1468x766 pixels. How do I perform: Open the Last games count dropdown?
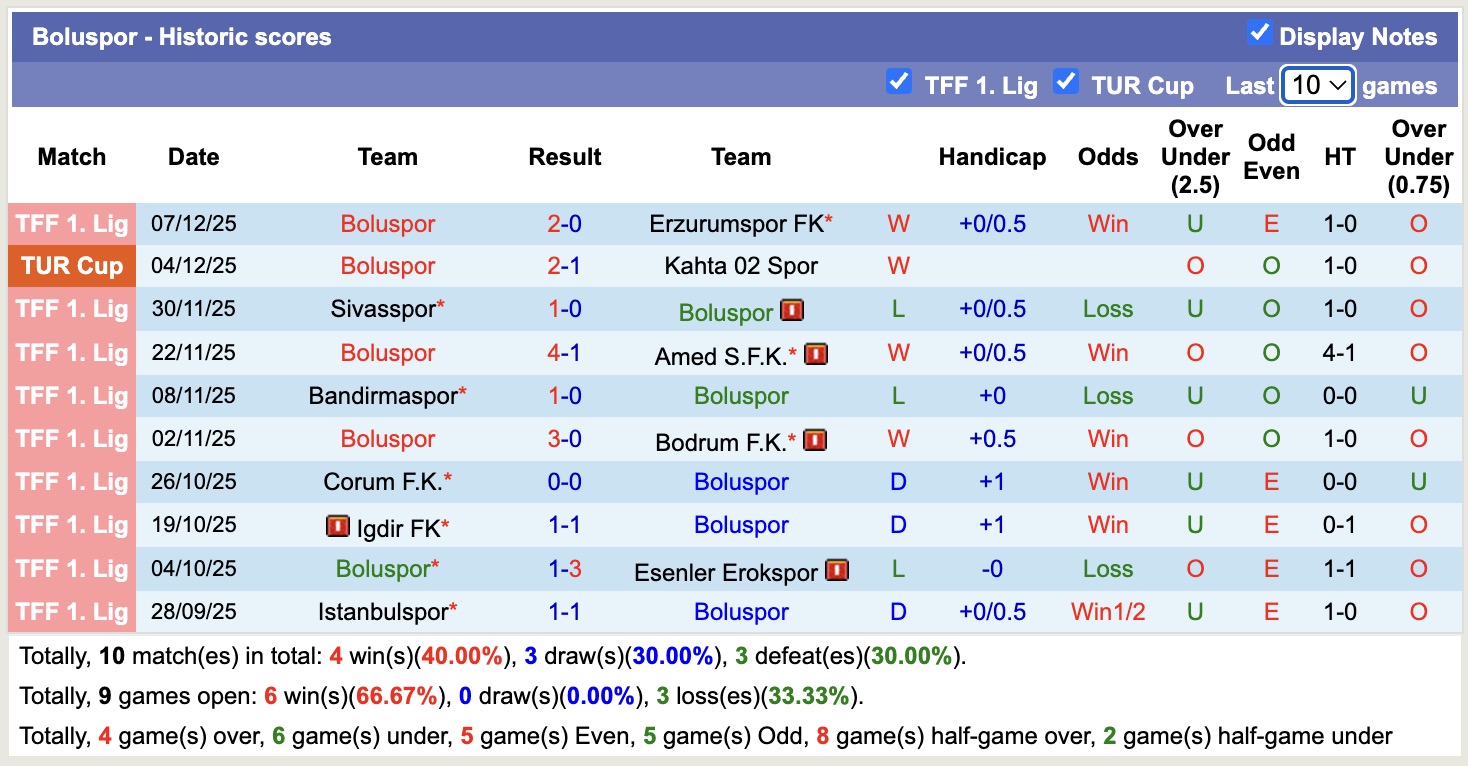(x=1317, y=86)
